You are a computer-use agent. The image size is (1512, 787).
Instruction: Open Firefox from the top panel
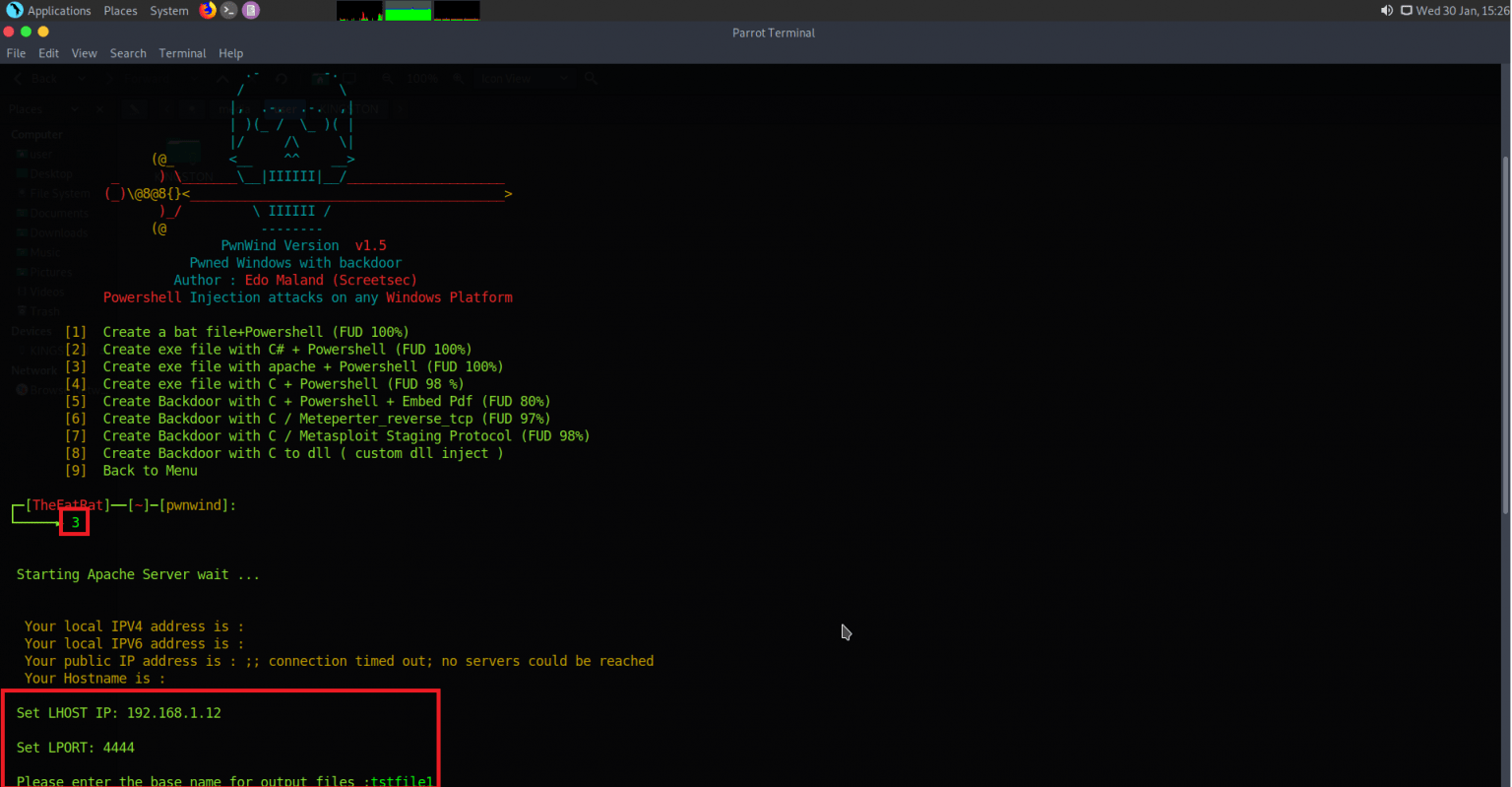coord(208,11)
